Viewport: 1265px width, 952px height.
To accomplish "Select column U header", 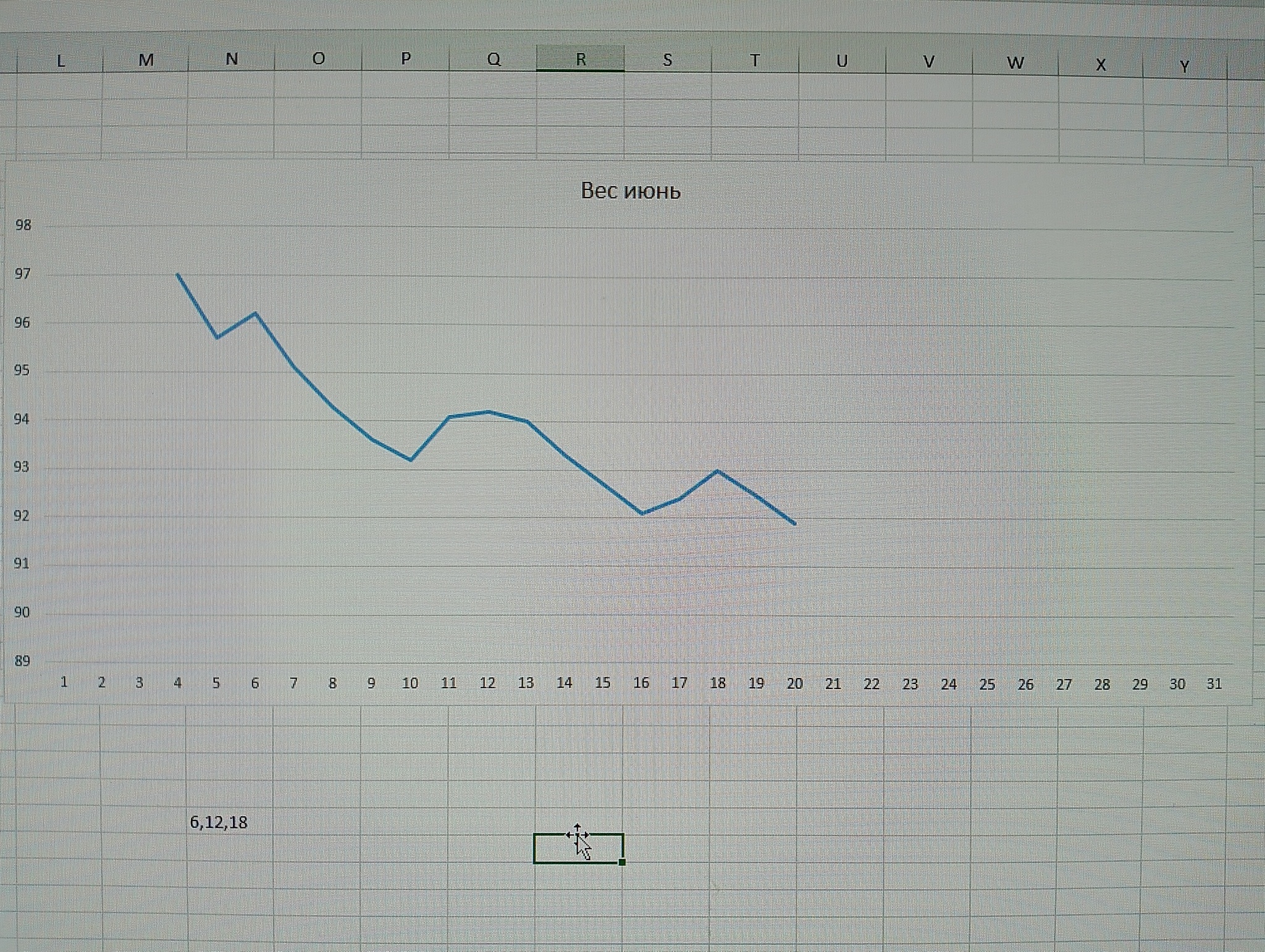I will [842, 61].
